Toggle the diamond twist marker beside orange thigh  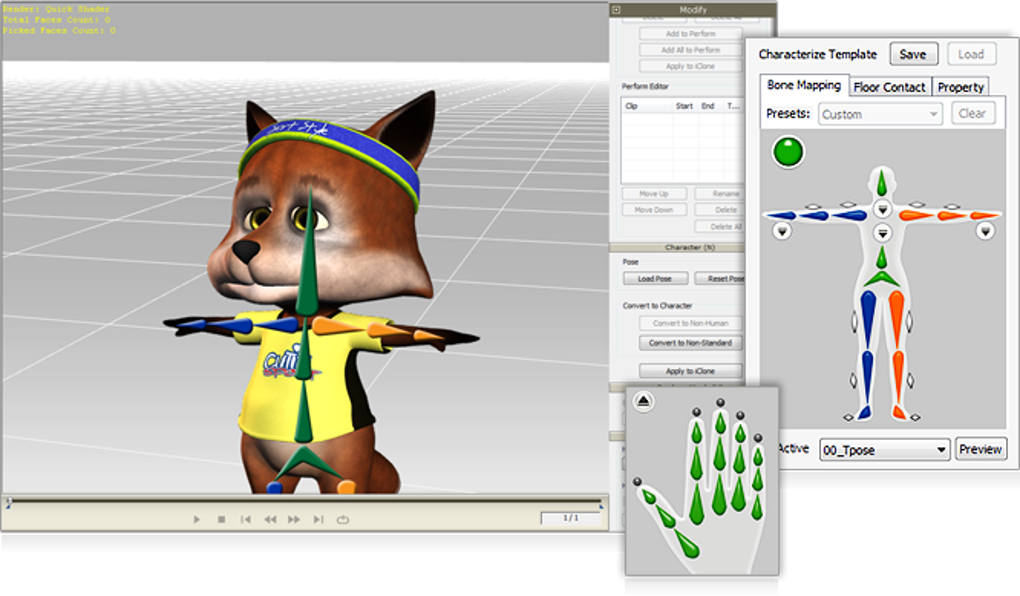[909, 321]
